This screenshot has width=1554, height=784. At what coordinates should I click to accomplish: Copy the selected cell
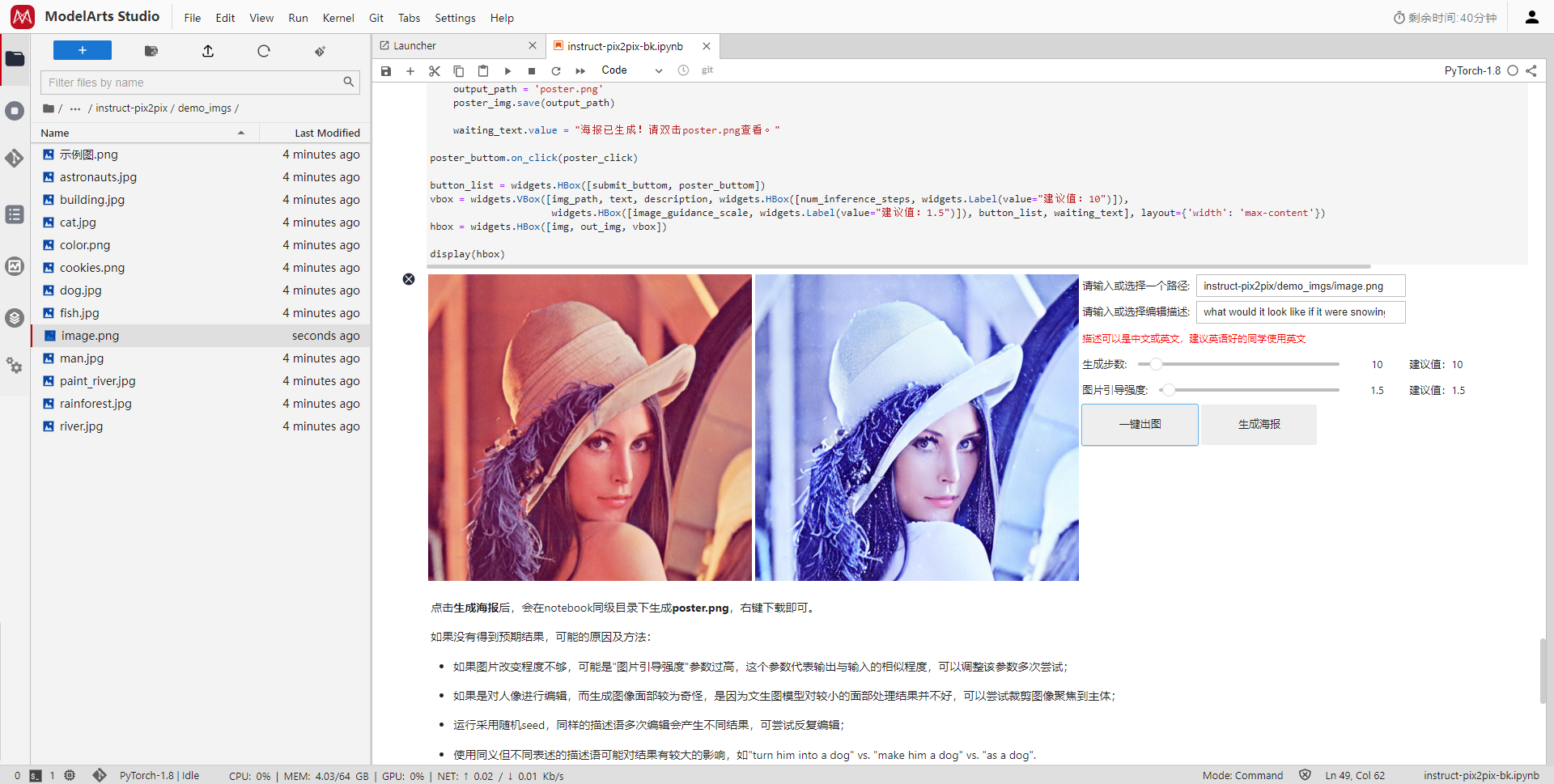[x=459, y=71]
